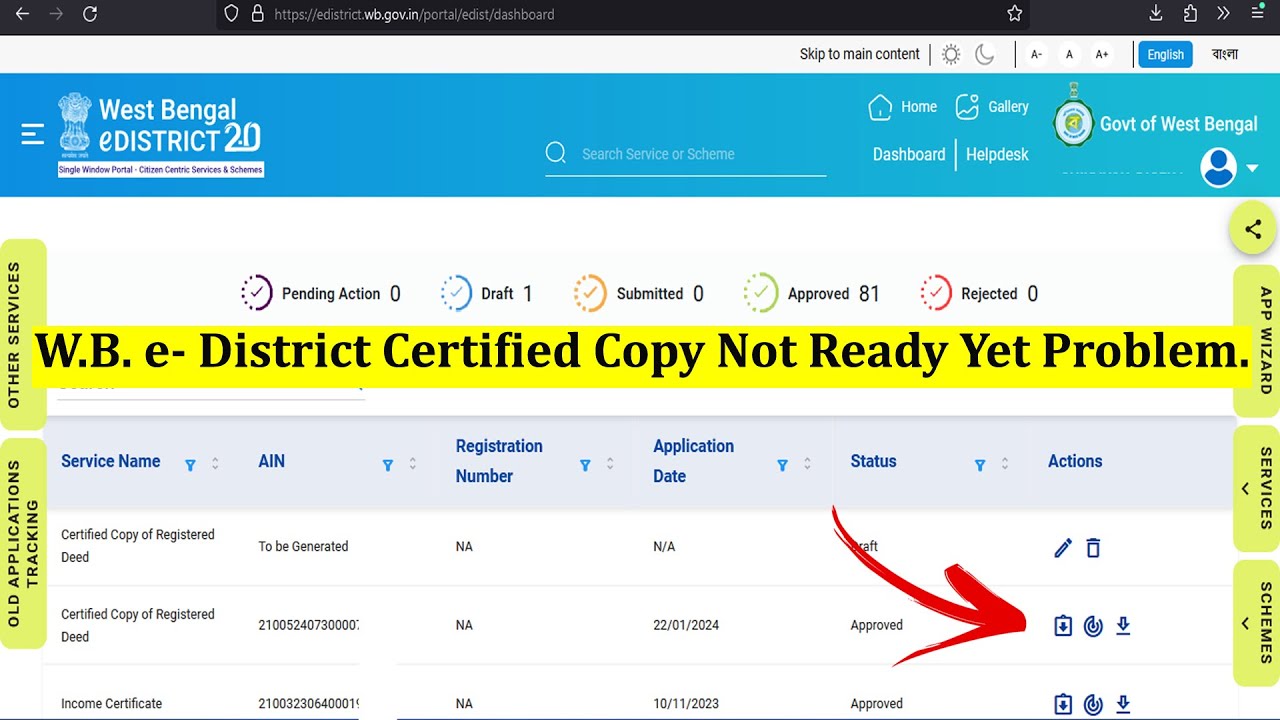Reload the page with refresh icon

click(x=90, y=14)
